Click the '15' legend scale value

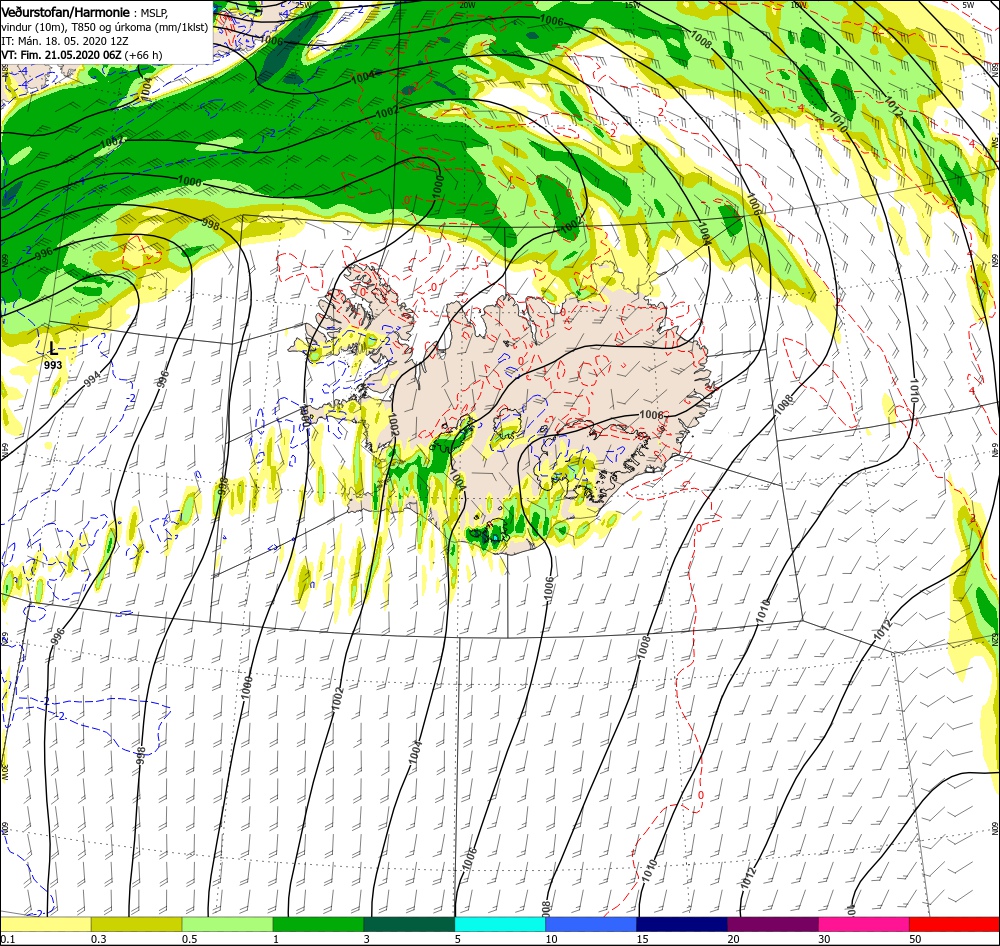point(642,939)
